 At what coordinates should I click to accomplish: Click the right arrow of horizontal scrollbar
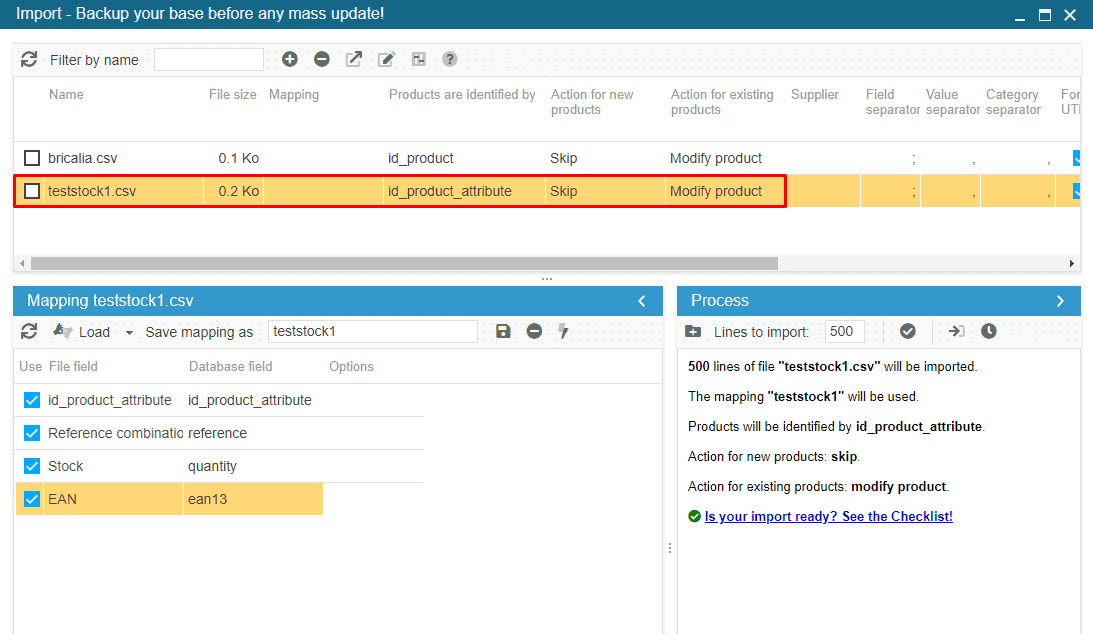point(1072,263)
